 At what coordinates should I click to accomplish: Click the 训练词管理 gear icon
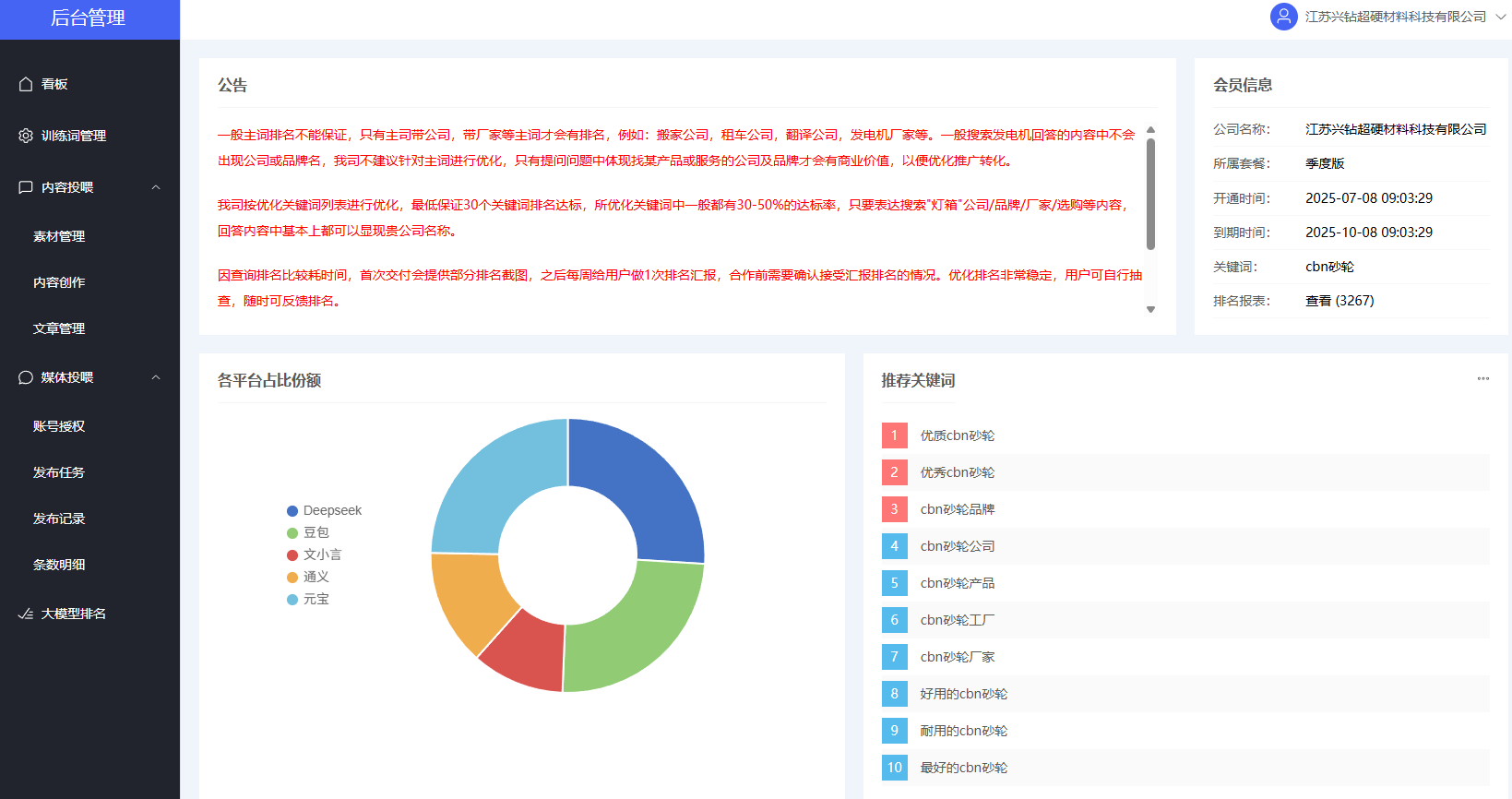pyautogui.click(x=26, y=136)
